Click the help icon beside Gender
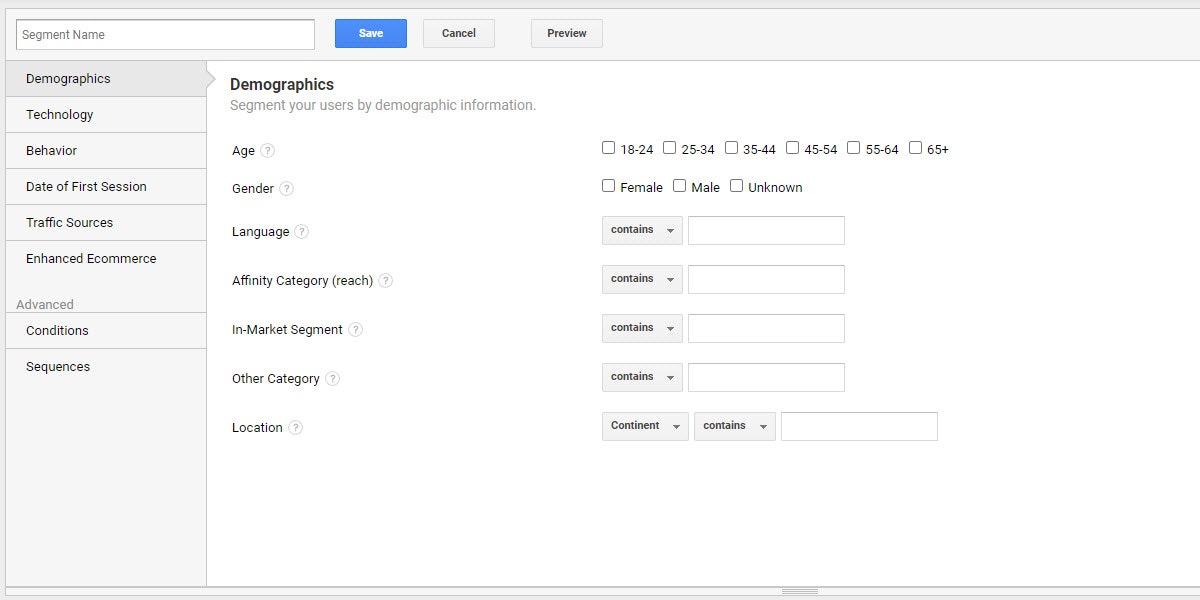1200x600 pixels. coord(286,189)
